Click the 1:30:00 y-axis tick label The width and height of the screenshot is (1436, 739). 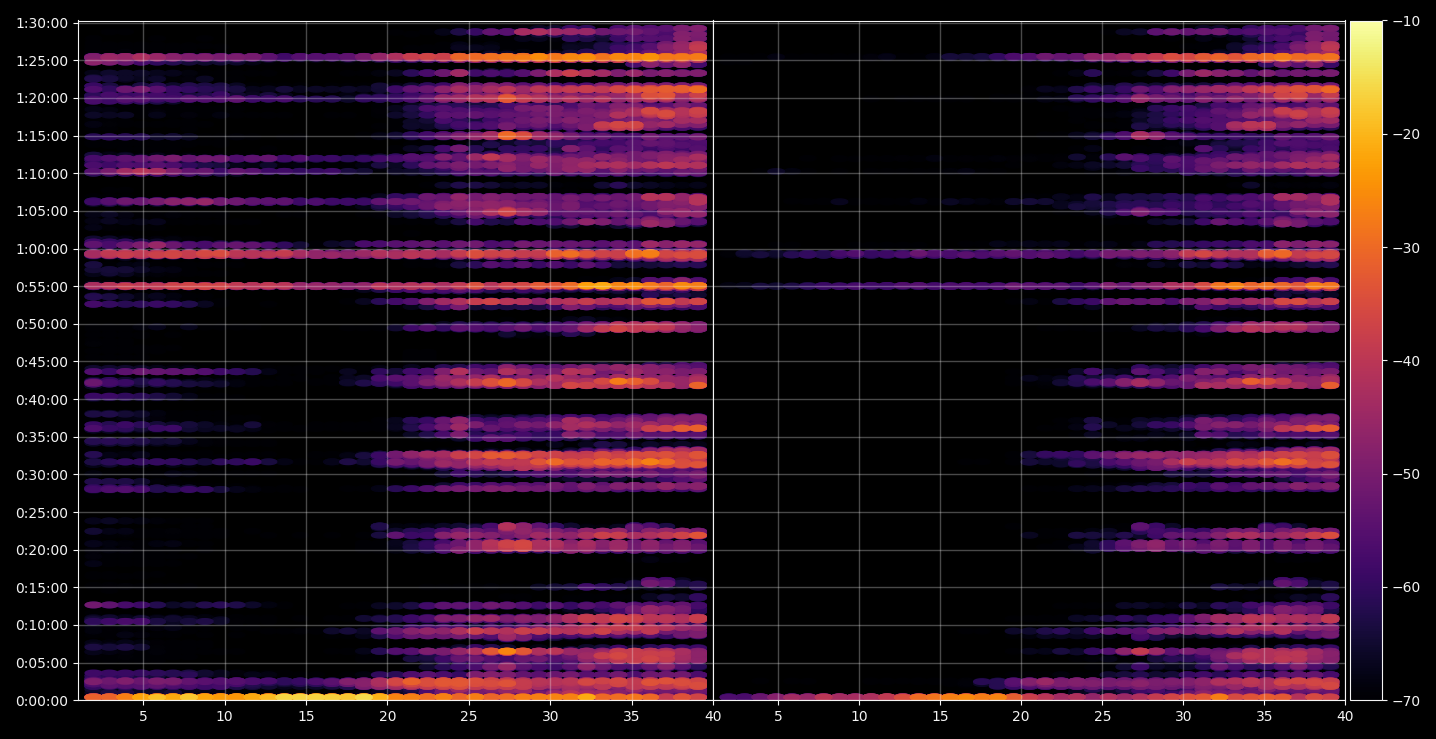click(x=42, y=23)
